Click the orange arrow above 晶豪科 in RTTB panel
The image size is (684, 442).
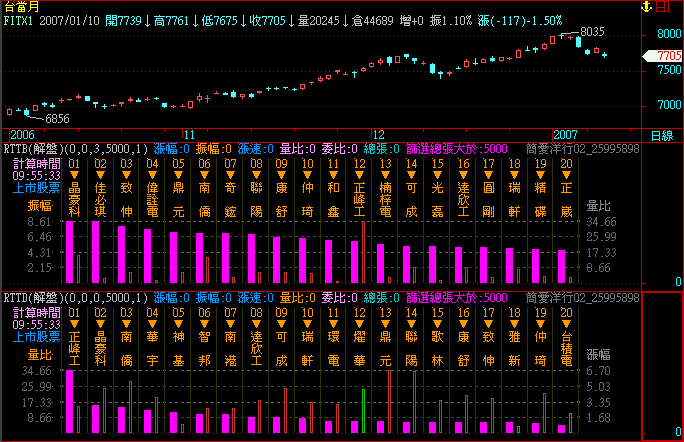(x=73, y=174)
